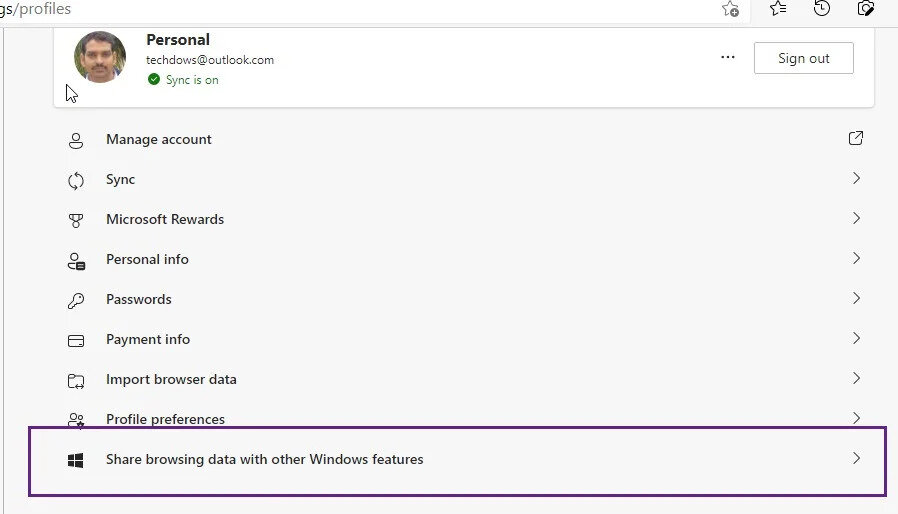Open Passwords settings

pos(464,300)
